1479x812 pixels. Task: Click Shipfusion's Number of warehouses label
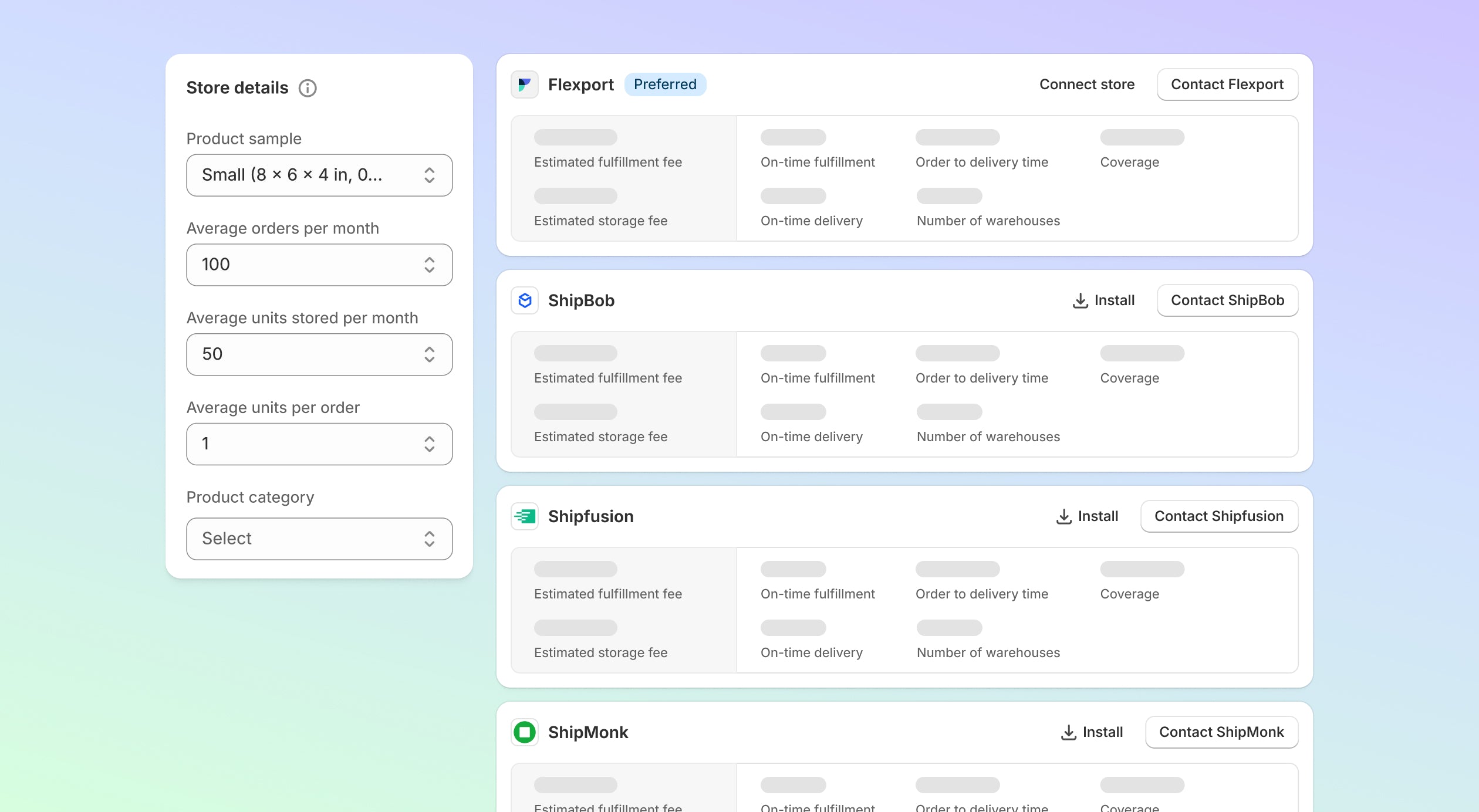(x=988, y=652)
